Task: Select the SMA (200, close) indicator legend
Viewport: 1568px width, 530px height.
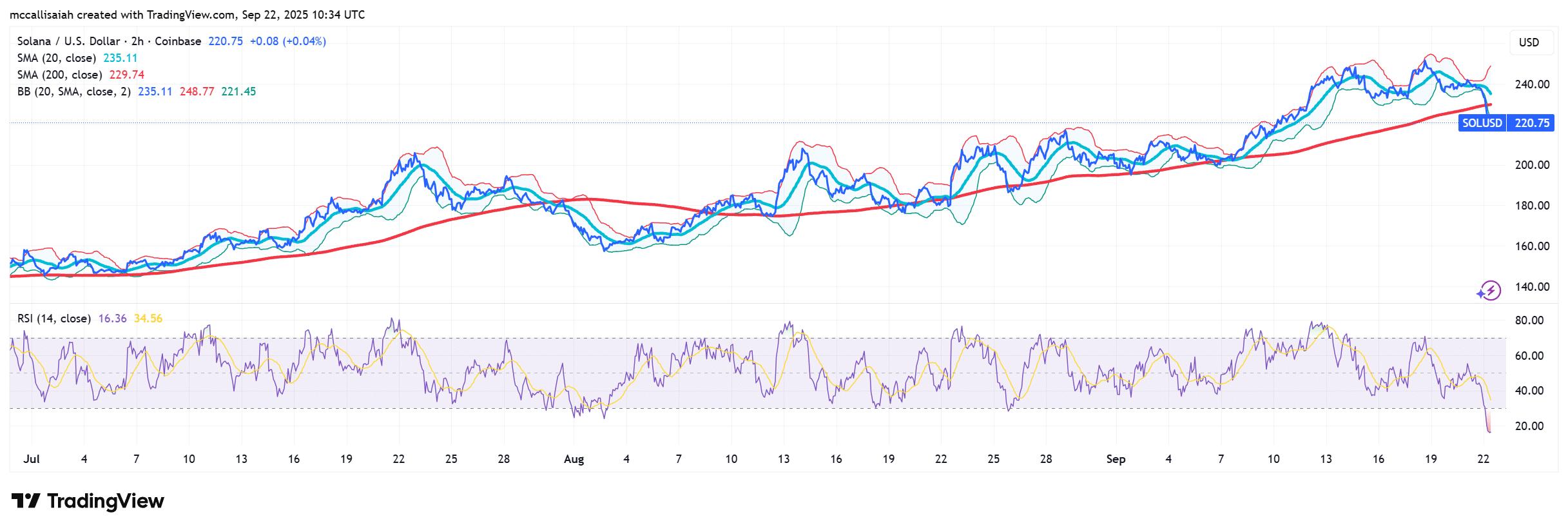Action: pyautogui.click(x=59, y=75)
